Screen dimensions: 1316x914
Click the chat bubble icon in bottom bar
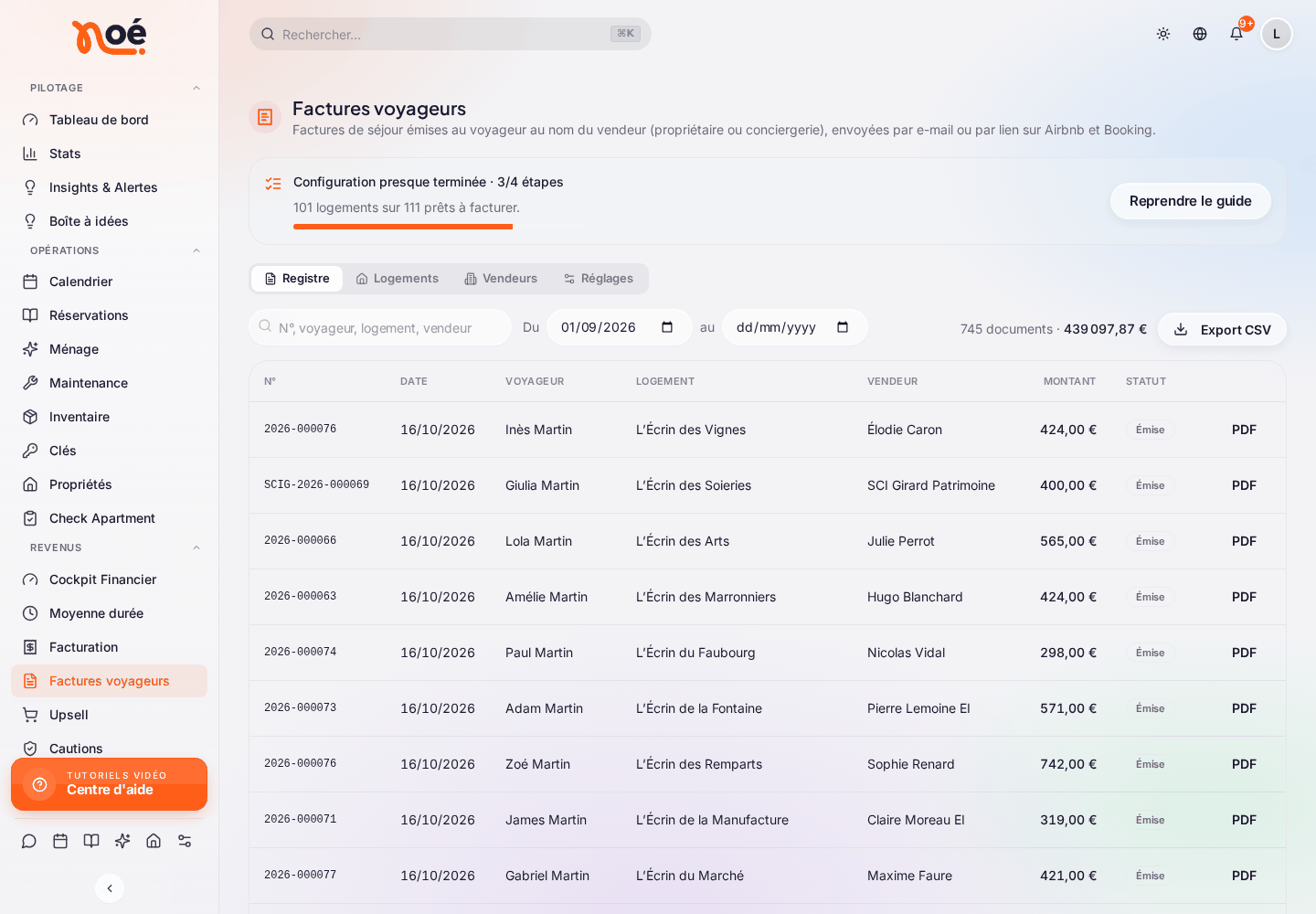click(x=29, y=841)
